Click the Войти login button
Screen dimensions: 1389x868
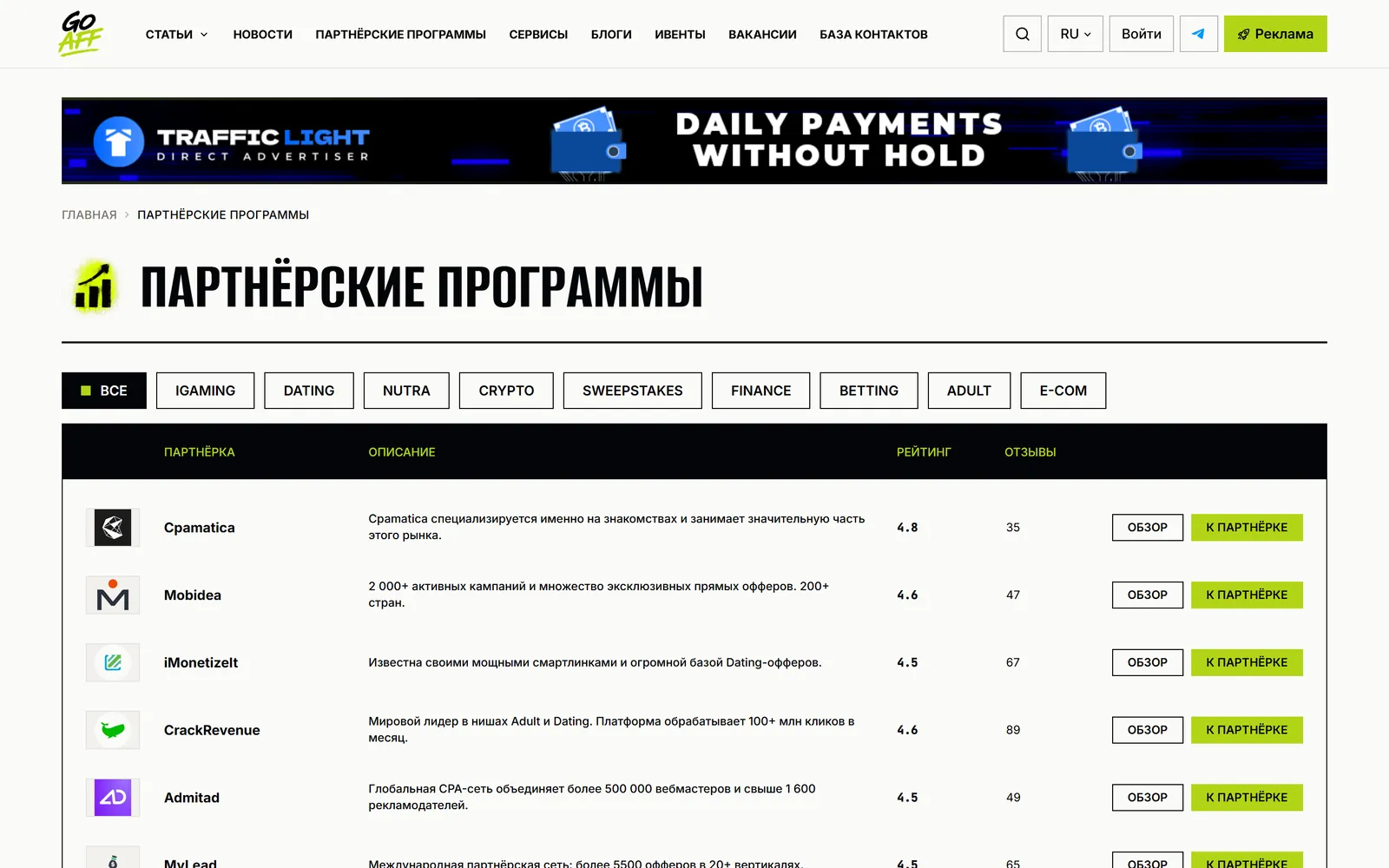tap(1142, 34)
